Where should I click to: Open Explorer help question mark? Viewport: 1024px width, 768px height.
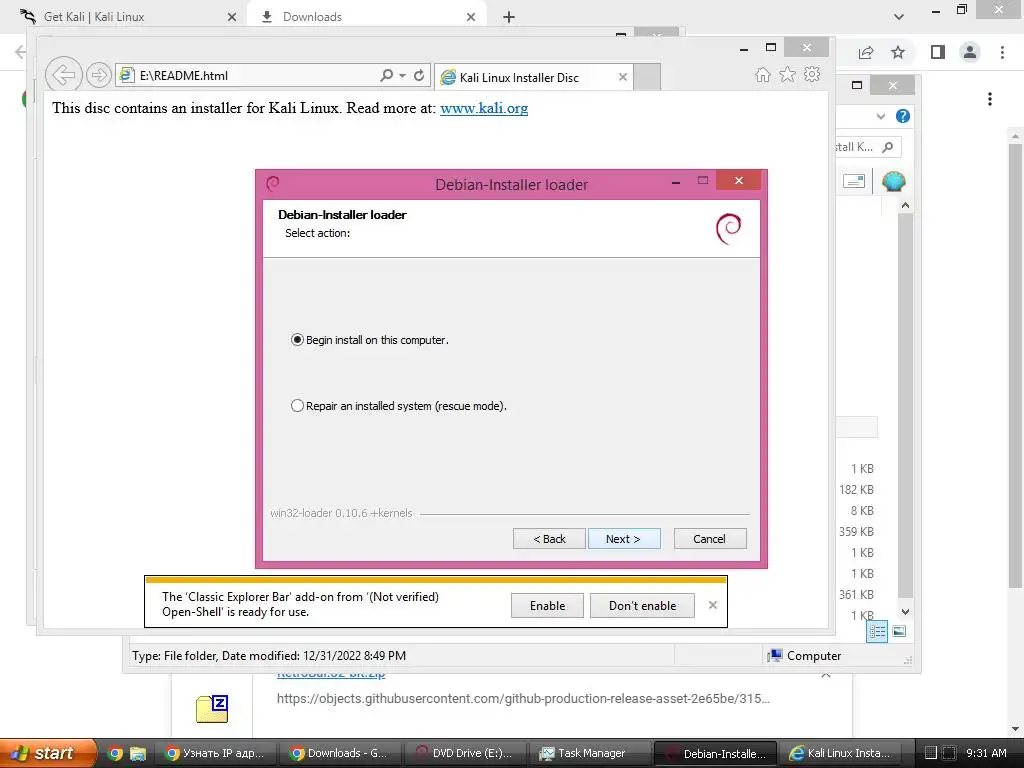pyautogui.click(x=903, y=116)
